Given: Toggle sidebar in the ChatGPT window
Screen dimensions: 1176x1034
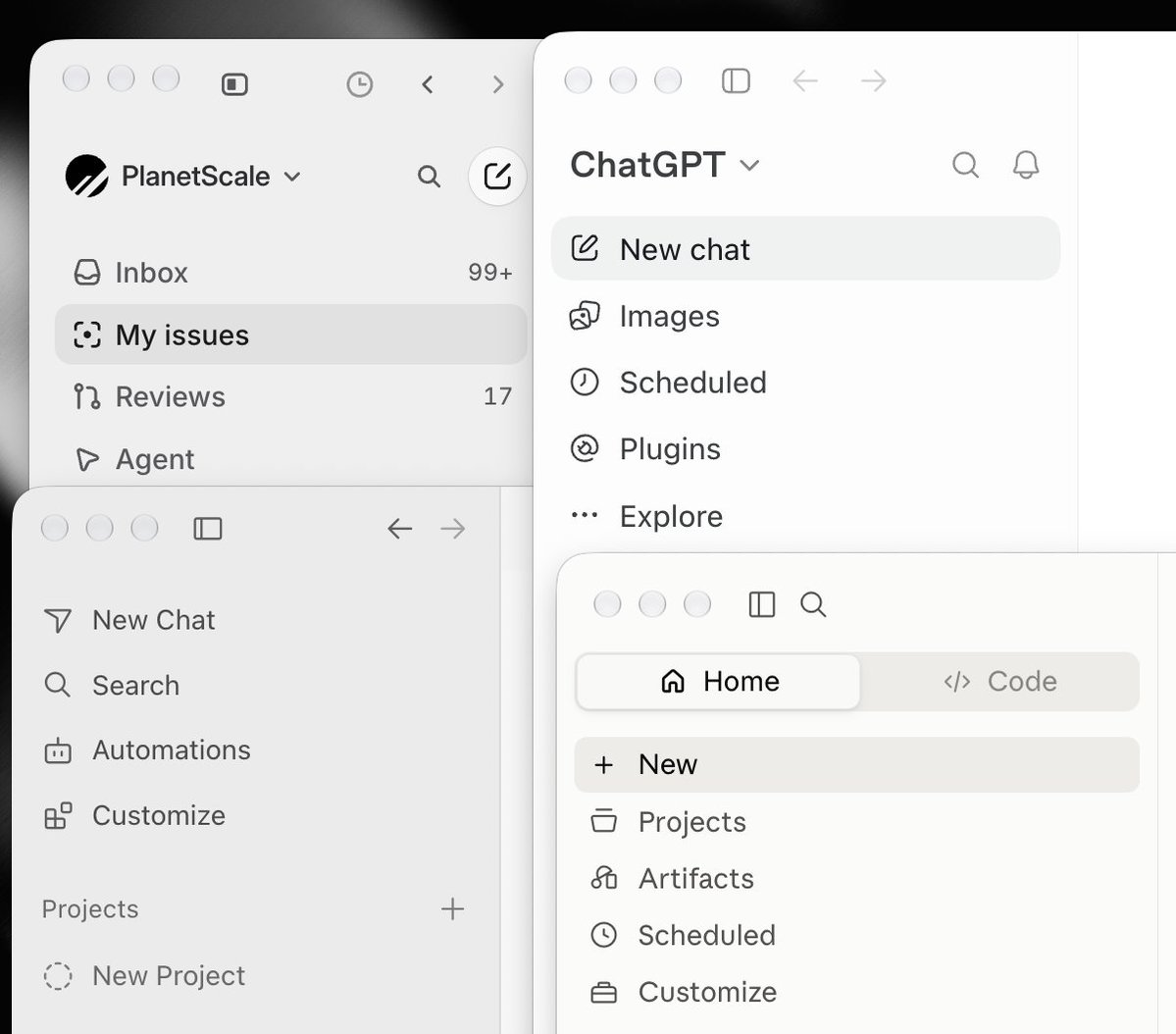Looking at the screenshot, I should [736, 80].
